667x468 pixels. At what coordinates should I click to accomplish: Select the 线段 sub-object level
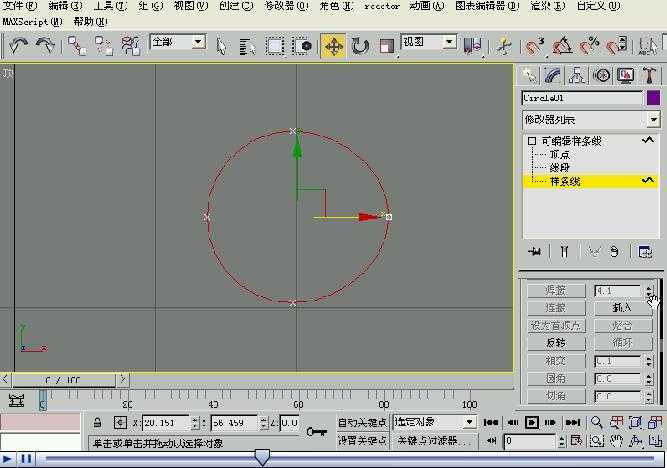pyautogui.click(x=559, y=168)
